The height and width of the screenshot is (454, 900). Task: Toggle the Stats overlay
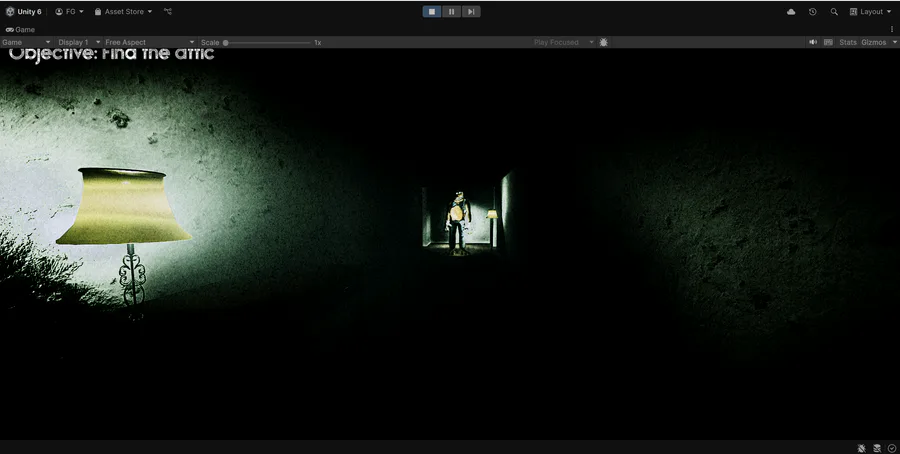tap(847, 42)
